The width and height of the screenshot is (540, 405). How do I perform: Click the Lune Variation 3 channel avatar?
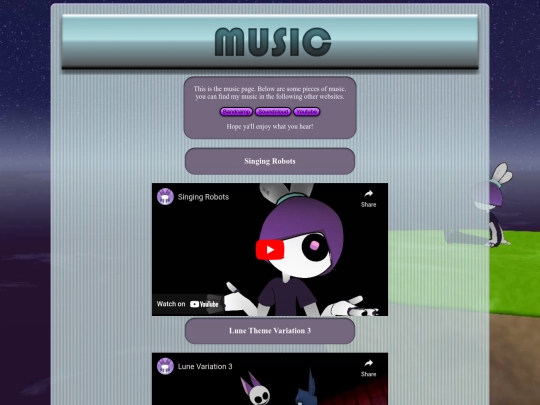tap(165, 366)
